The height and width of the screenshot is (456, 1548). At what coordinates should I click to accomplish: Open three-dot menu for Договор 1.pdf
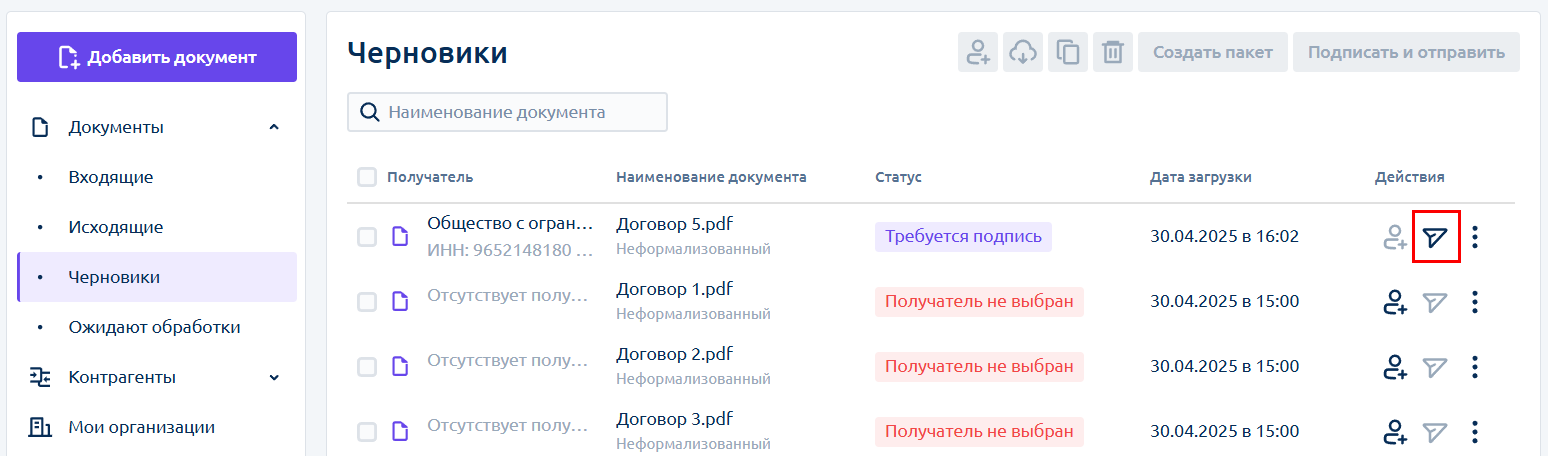click(1475, 302)
